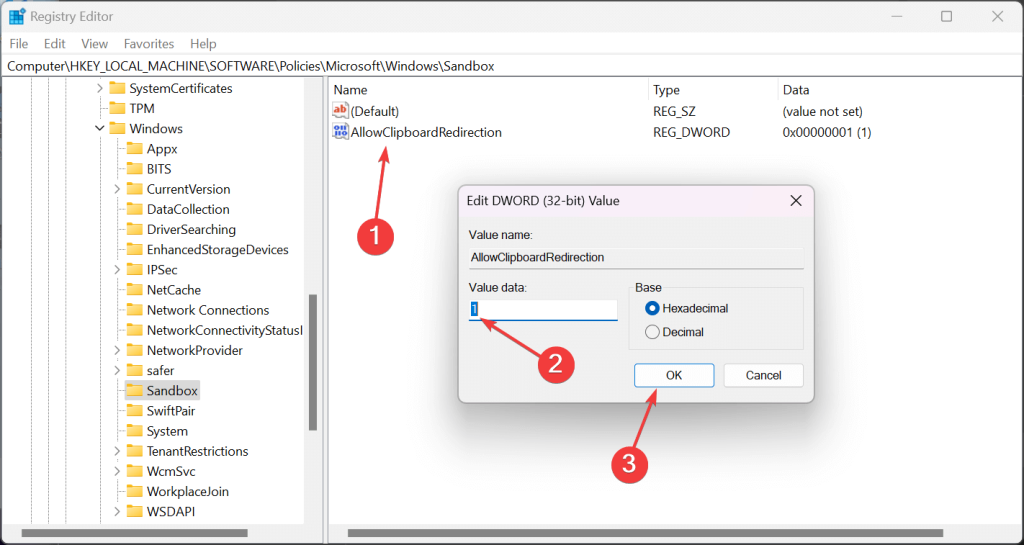
Task: Expand the NetworkProvider key
Action: [x=117, y=350]
